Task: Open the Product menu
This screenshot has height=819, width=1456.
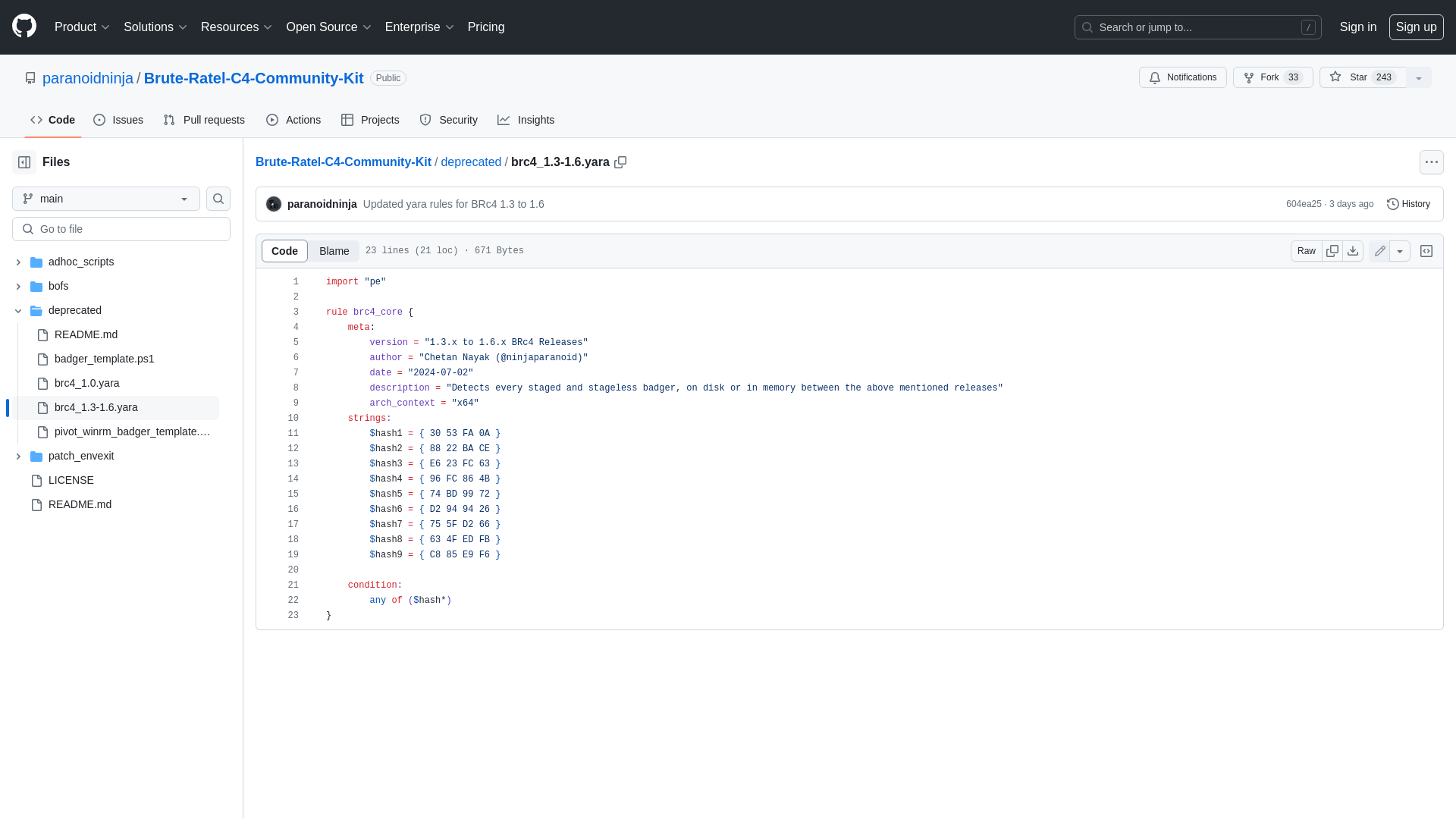Action: point(82,27)
